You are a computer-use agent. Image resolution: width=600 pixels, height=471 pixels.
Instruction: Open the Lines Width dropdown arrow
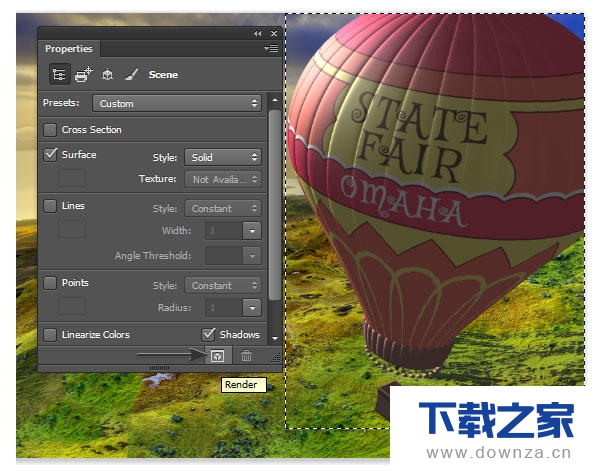[x=252, y=231]
